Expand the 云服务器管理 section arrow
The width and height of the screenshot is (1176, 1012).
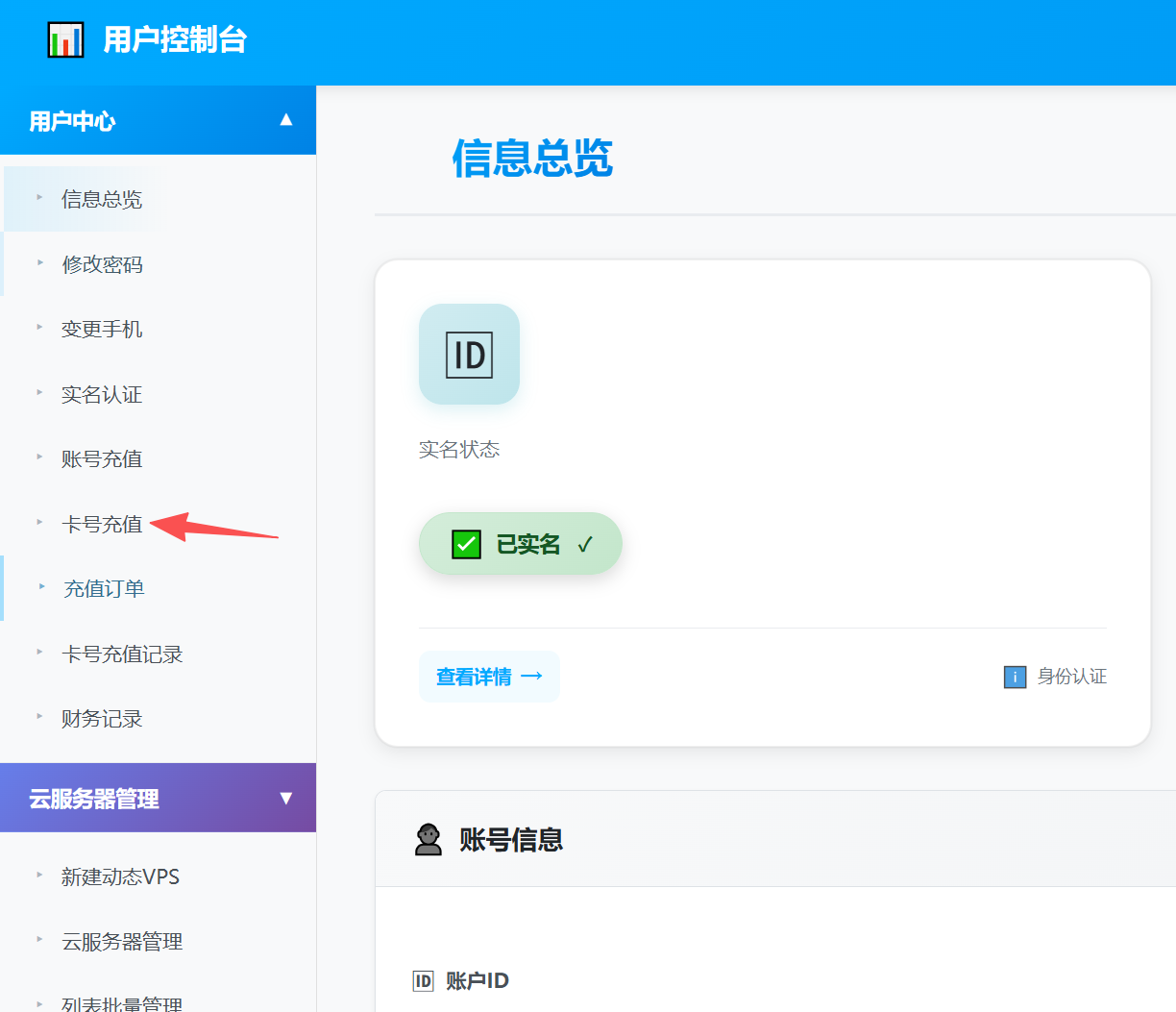285,799
